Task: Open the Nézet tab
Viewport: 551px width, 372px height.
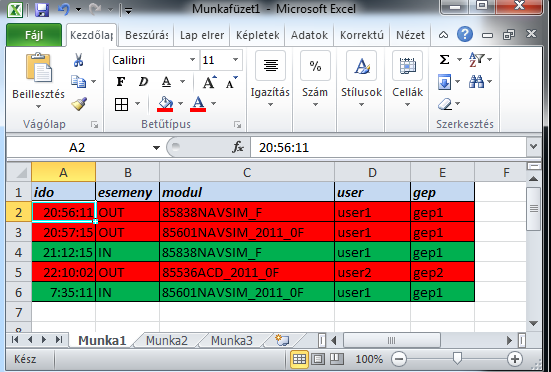Action: click(x=410, y=35)
